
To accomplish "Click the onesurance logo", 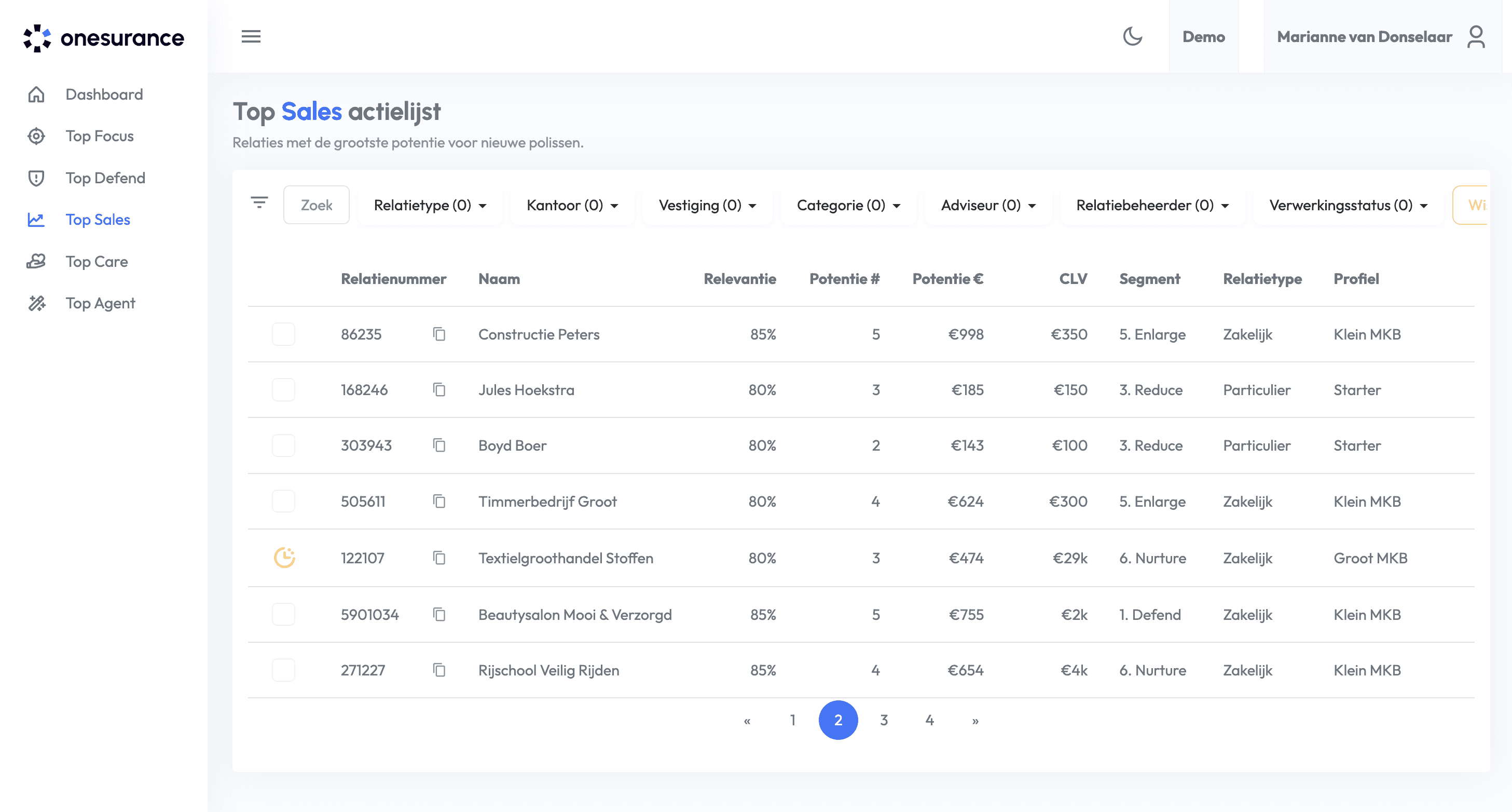I will pyautogui.click(x=103, y=37).
